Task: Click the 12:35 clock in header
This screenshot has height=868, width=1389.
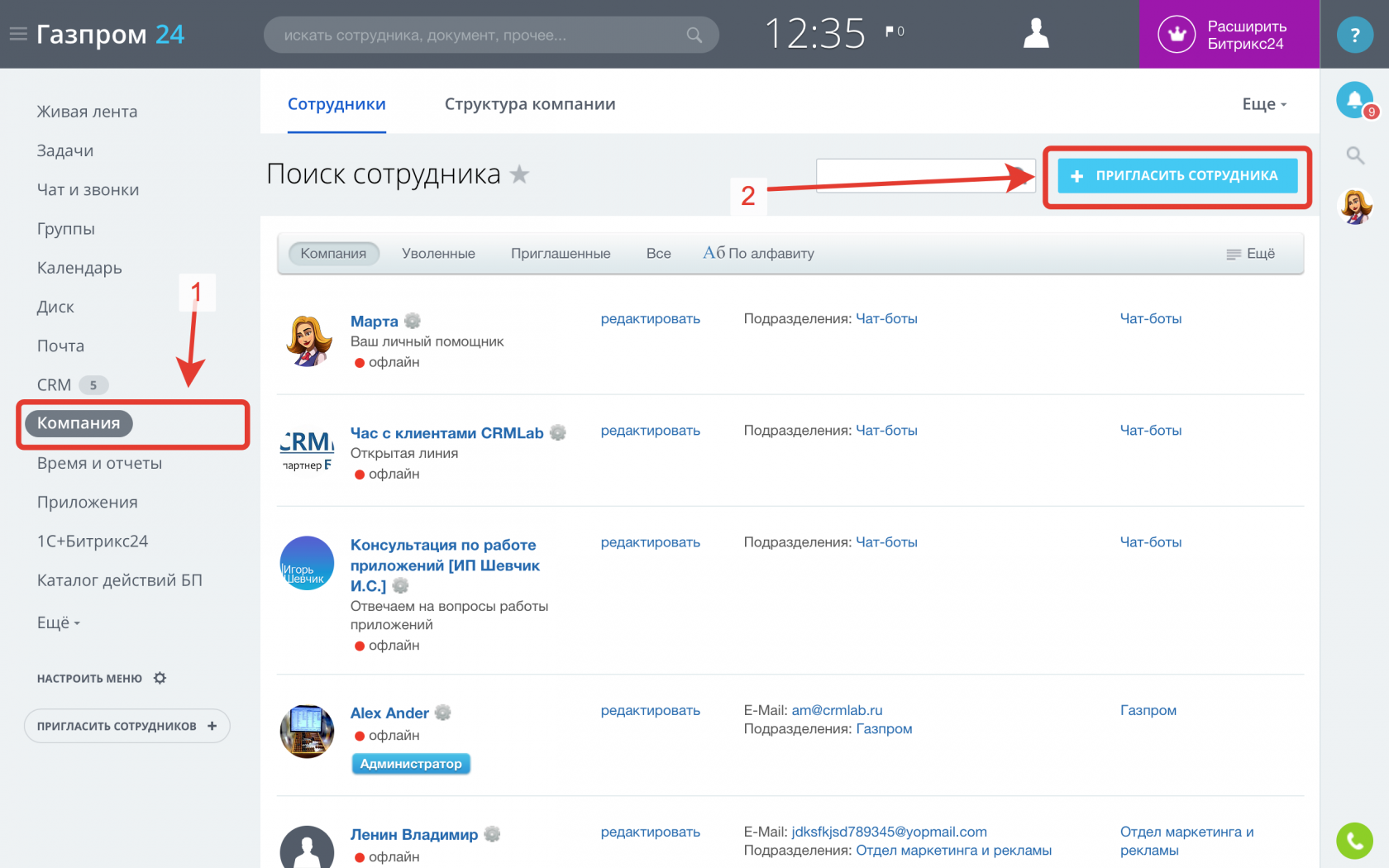Action: [815, 34]
